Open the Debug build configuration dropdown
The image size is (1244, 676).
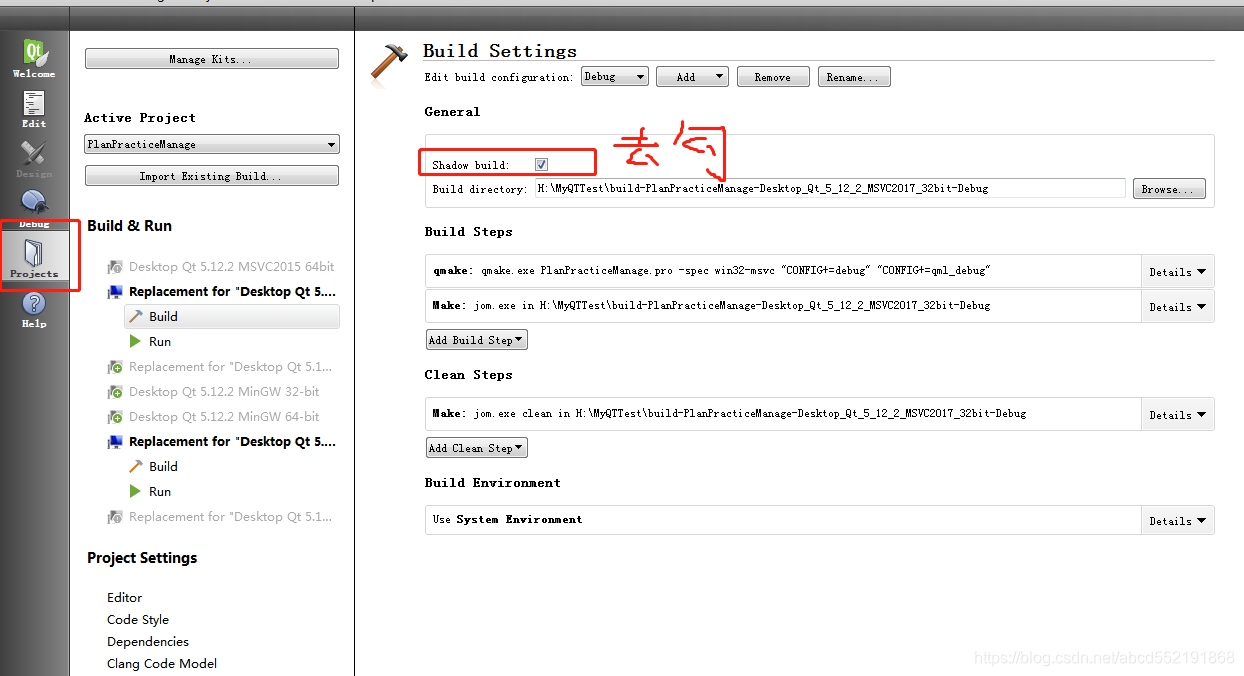coord(614,77)
